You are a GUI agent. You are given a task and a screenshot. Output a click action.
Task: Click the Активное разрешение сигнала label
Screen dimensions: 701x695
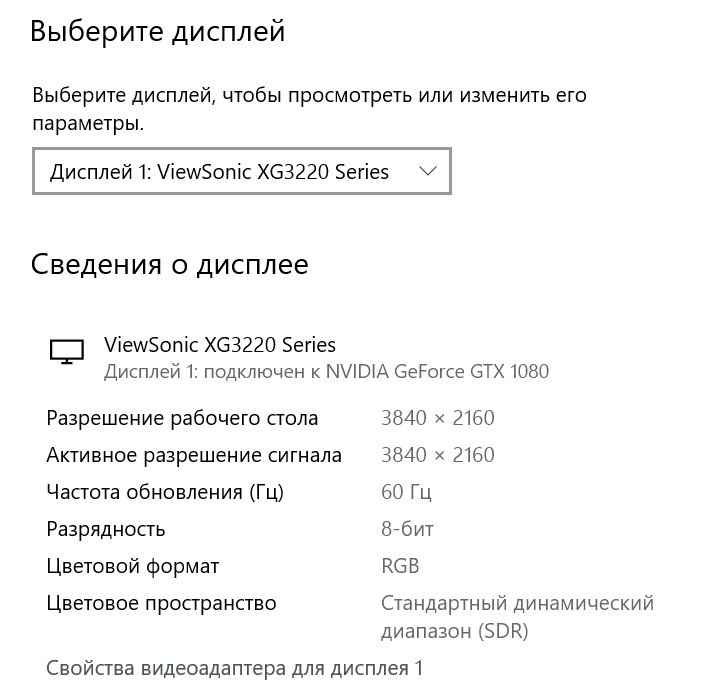[194, 455]
